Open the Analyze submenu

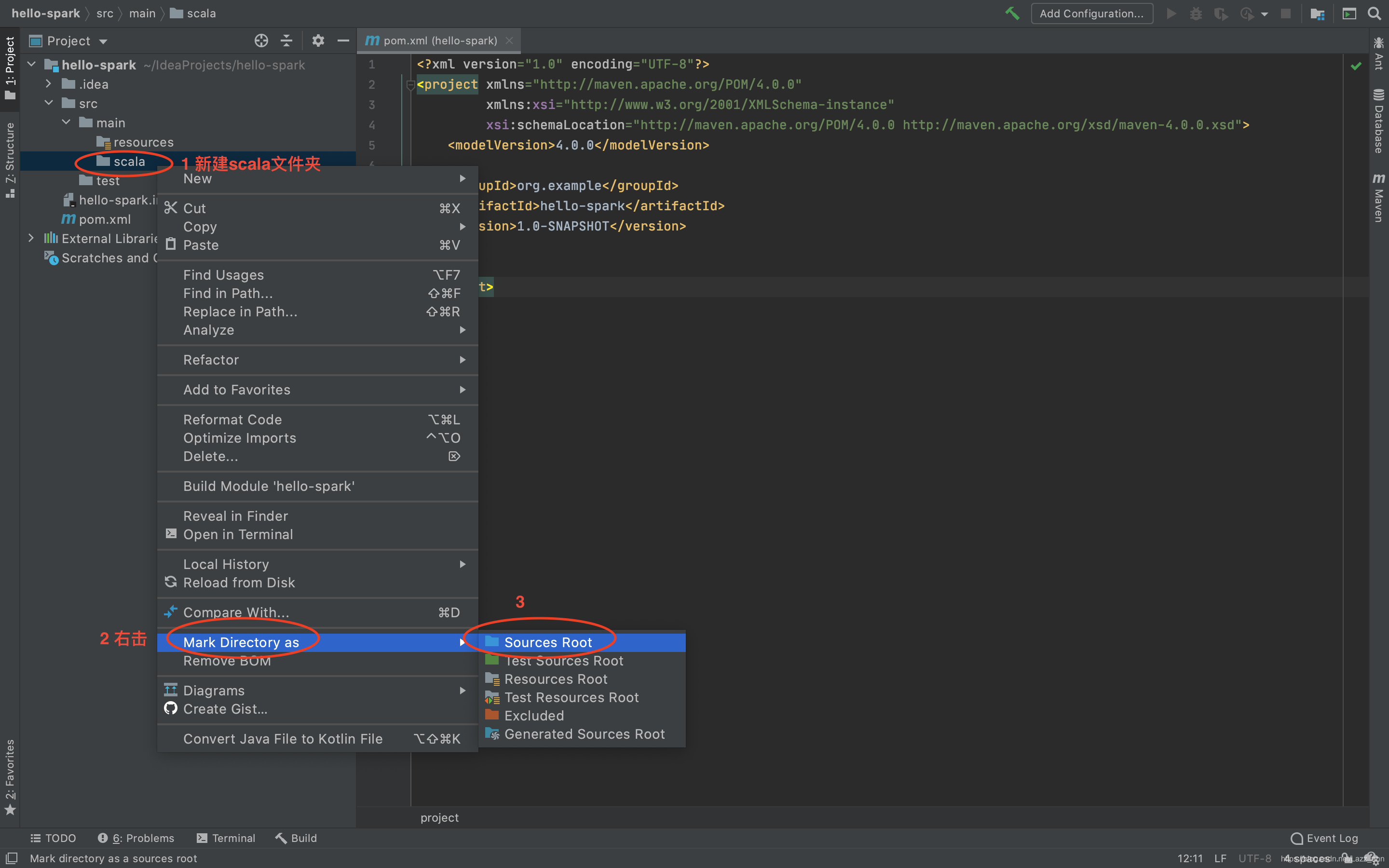[x=317, y=329]
